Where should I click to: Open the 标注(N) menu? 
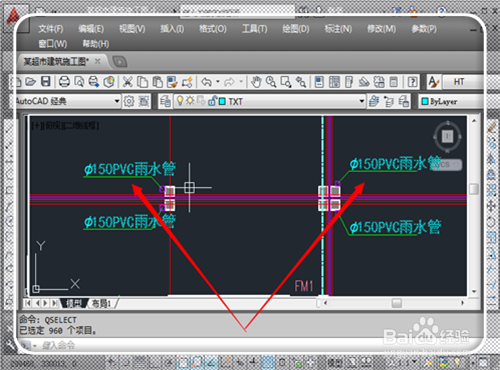coord(338,29)
